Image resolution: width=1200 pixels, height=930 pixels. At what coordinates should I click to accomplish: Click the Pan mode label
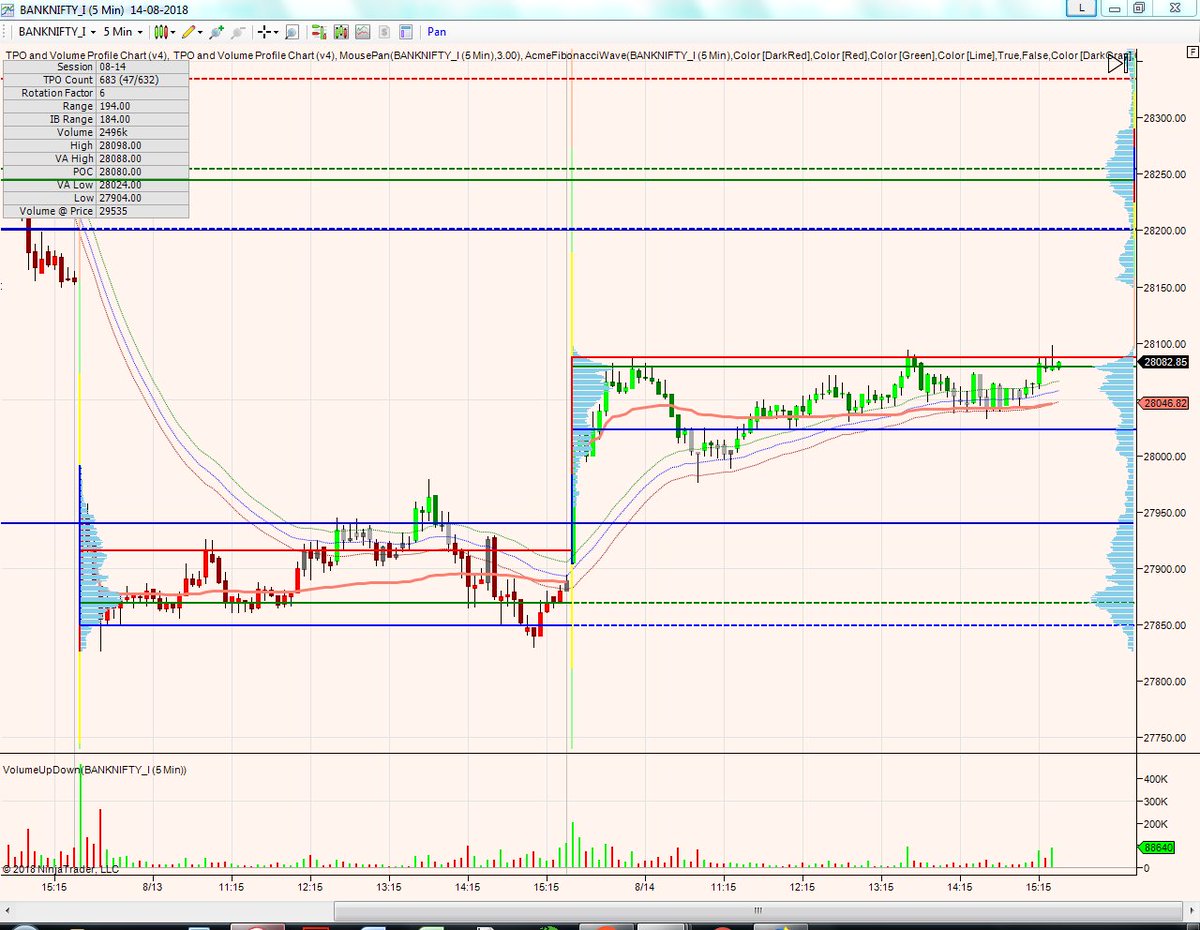point(437,32)
